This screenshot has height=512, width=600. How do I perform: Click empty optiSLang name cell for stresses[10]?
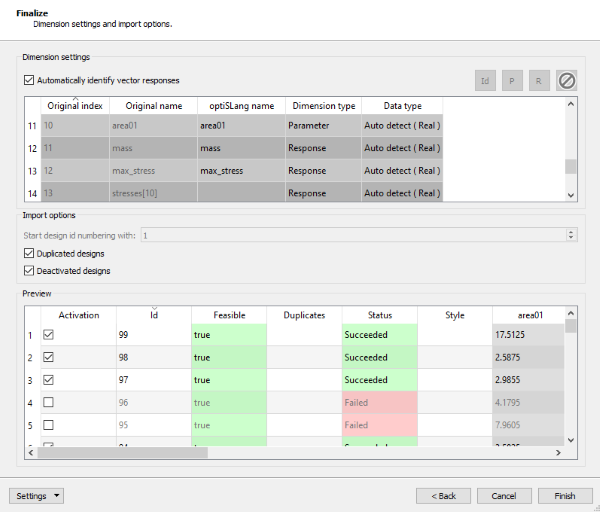click(x=241, y=192)
